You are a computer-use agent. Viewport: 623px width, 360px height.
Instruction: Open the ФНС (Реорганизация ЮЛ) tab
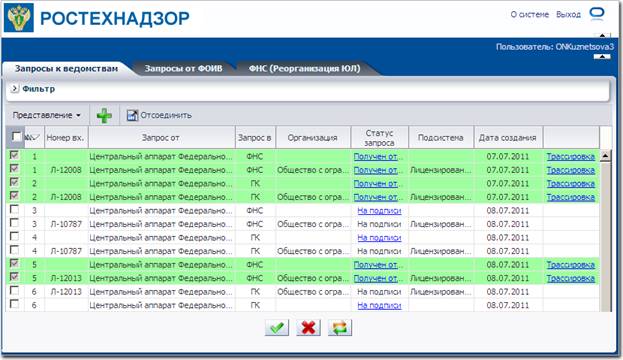tap(304, 68)
